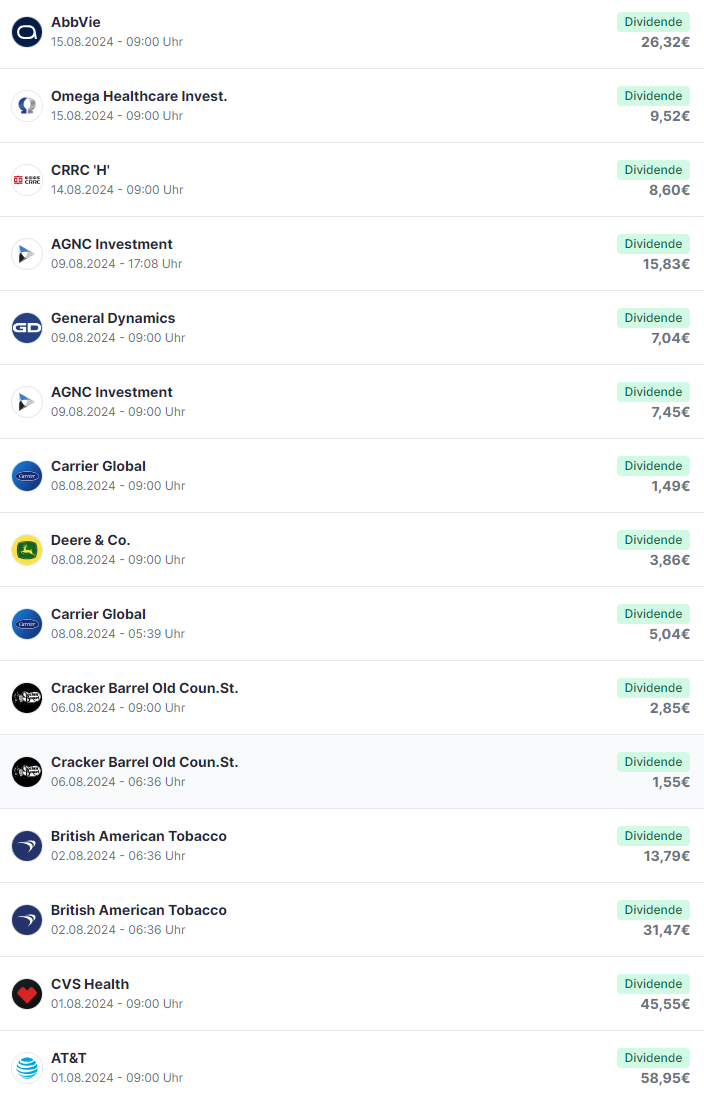Click the CVS Health heart logo

pyautogui.click(x=27, y=994)
